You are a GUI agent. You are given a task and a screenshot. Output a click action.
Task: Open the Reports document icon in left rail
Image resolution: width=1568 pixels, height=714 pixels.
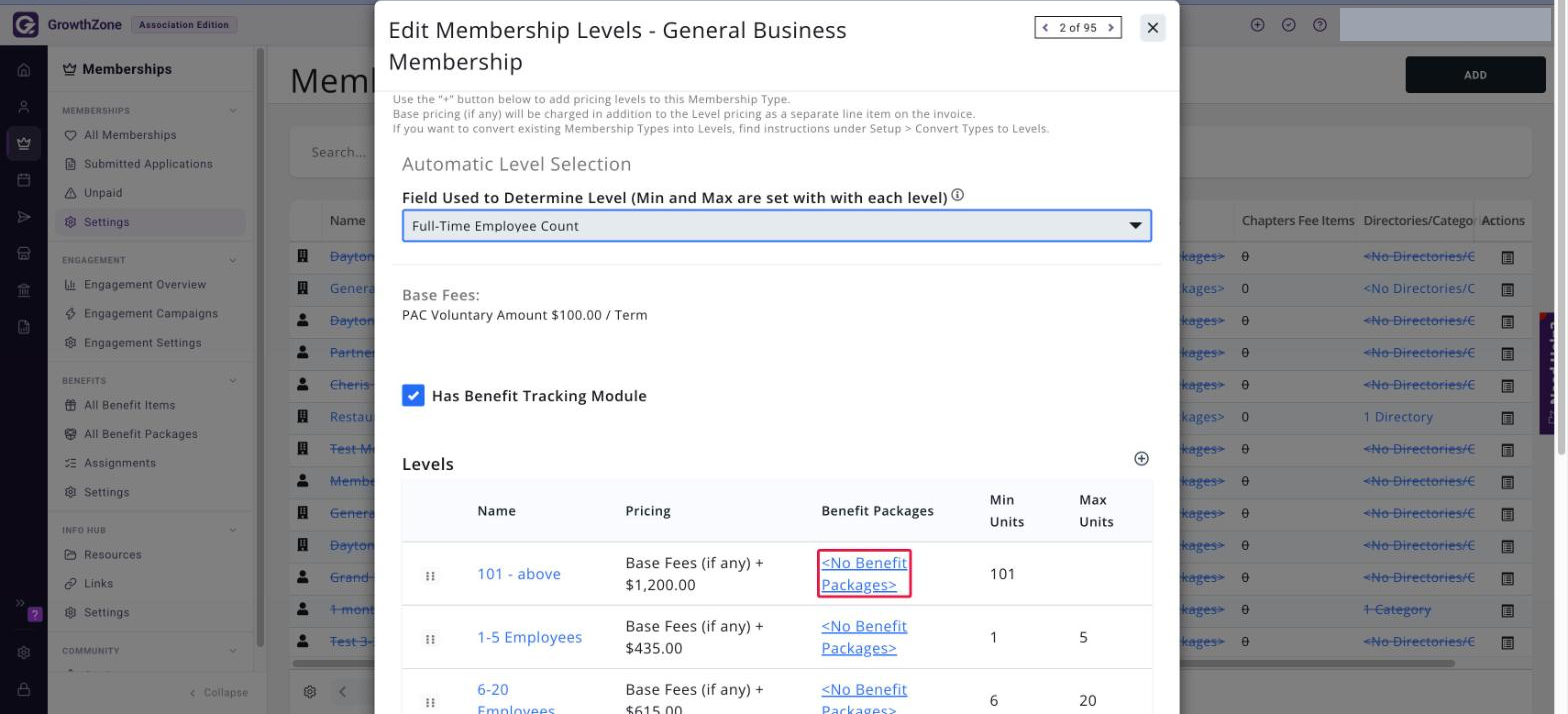click(24, 327)
